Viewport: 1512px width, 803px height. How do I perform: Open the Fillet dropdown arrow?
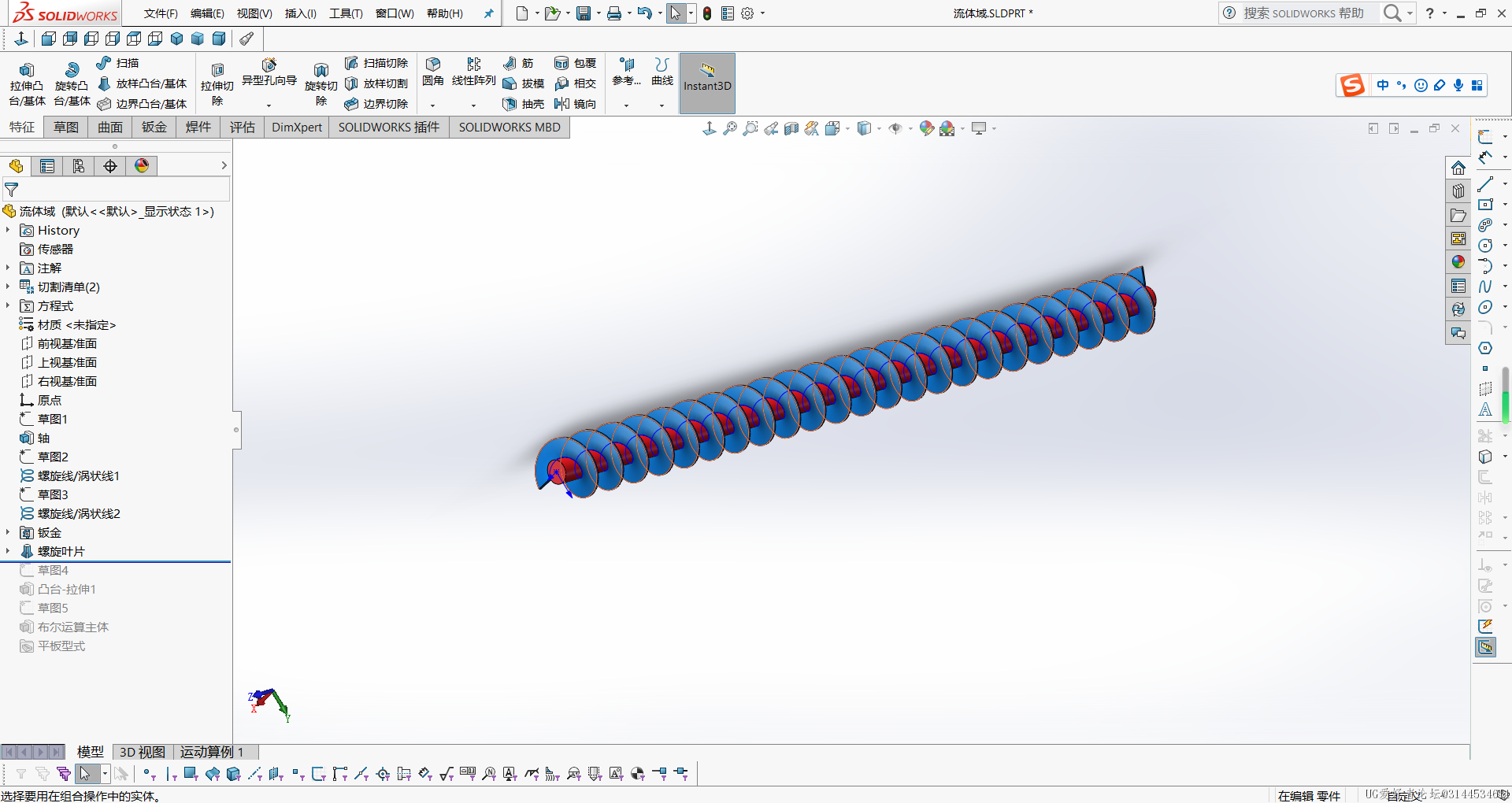pos(432,105)
